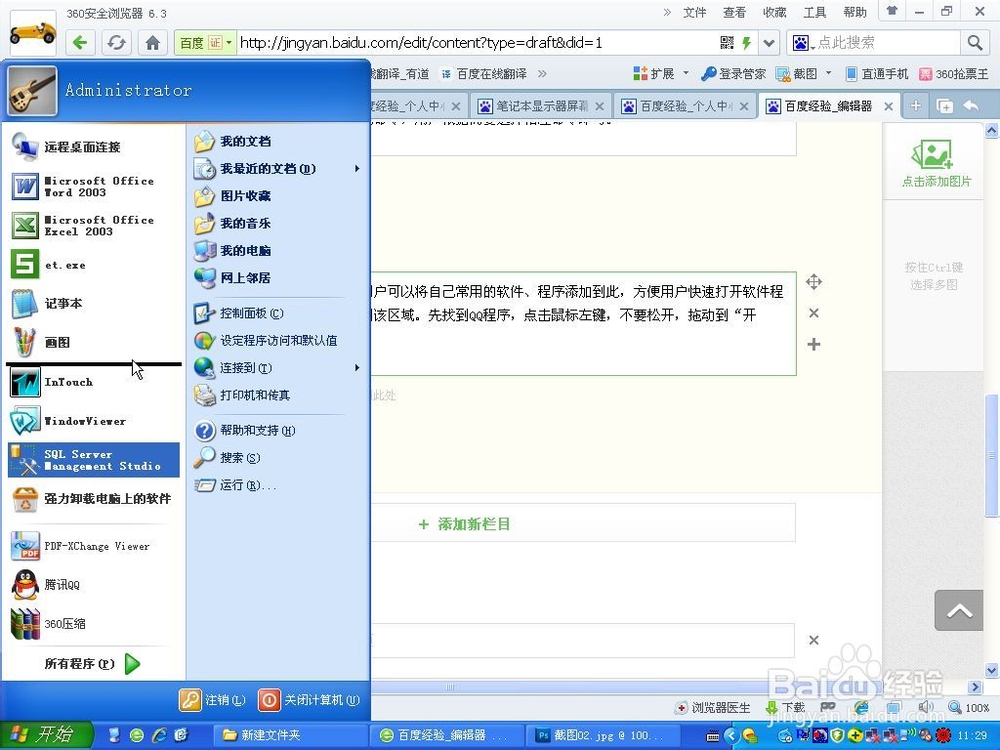This screenshot has height=750, width=1000.
Task: Click the move handle beside the text box
Action: (814, 282)
